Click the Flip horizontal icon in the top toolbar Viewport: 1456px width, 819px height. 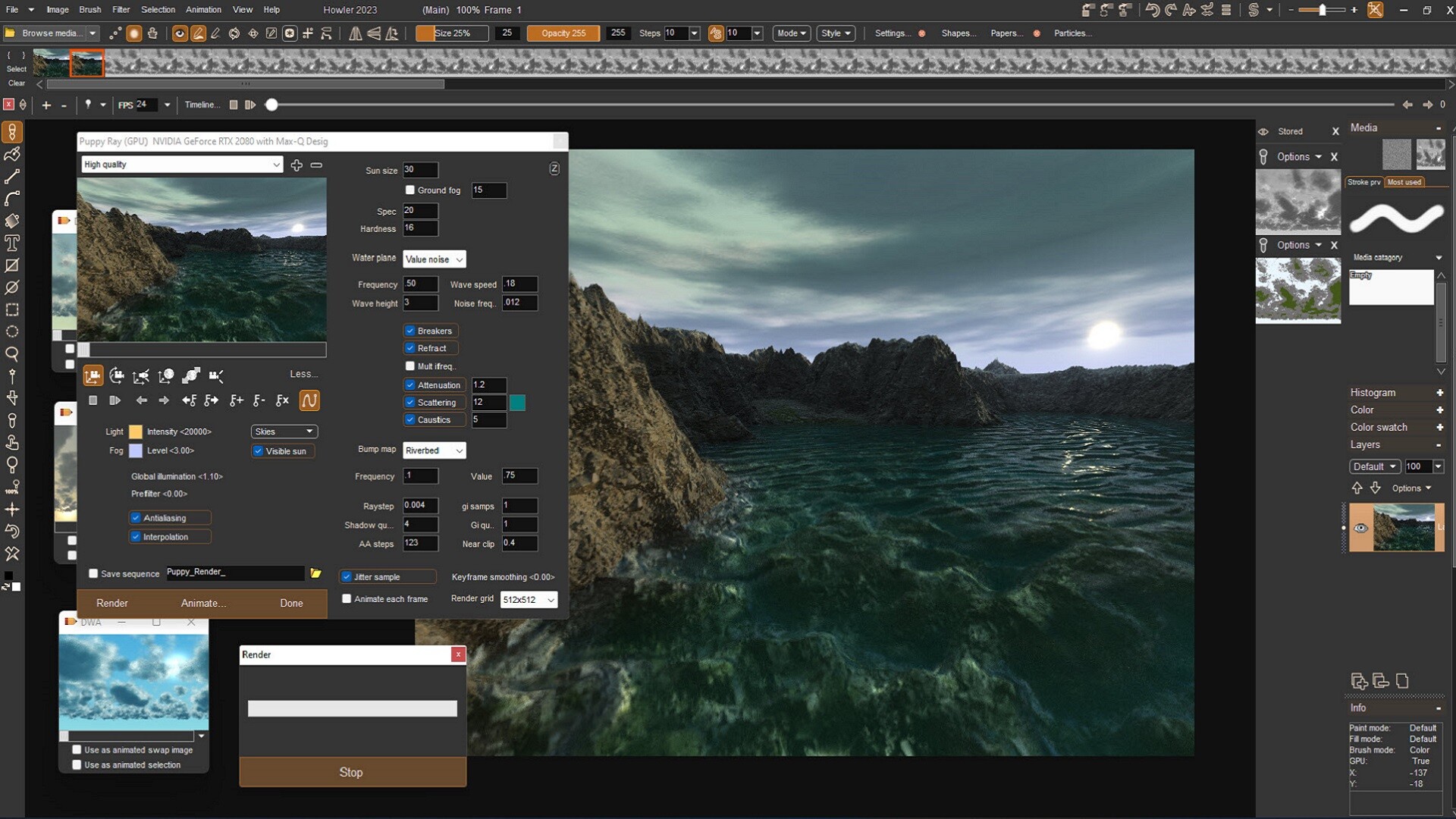[356, 33]
